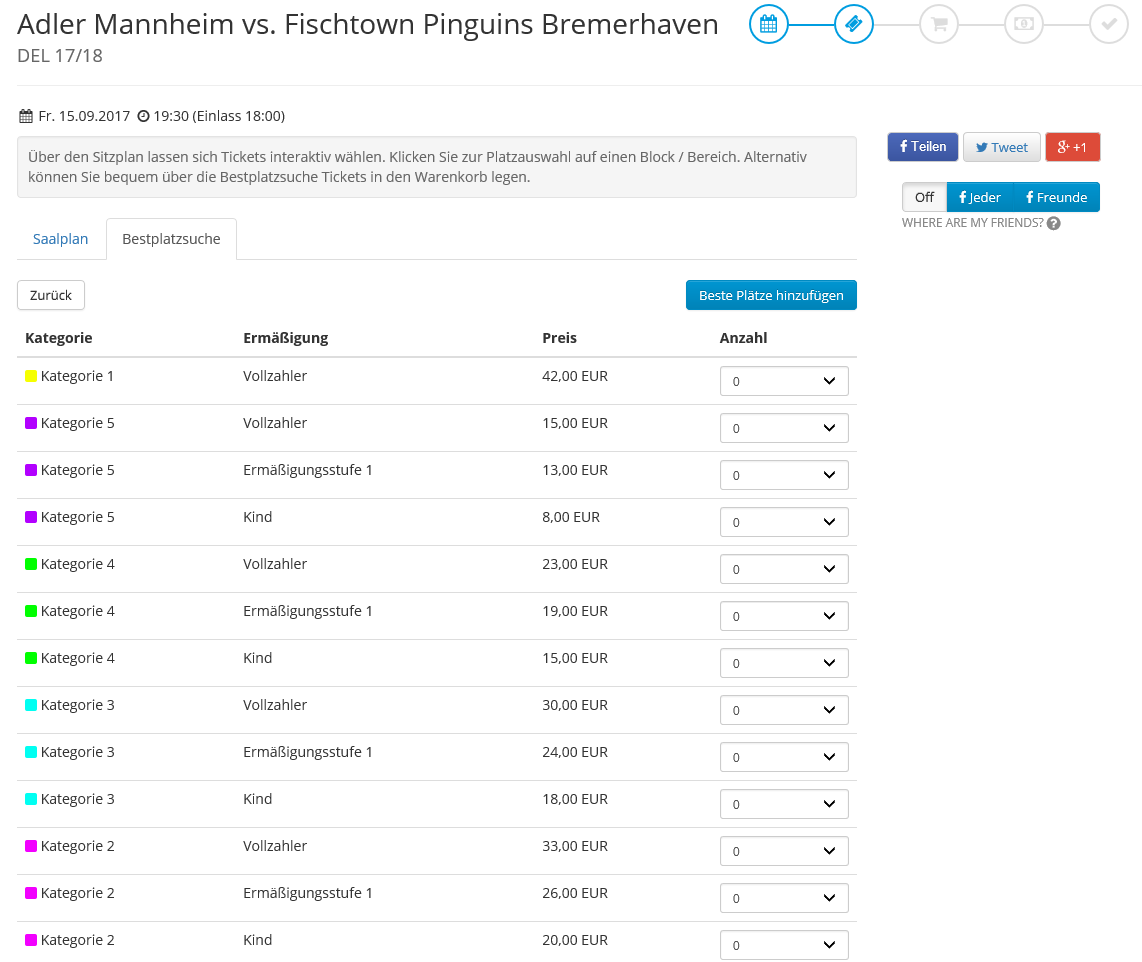
Task: Open quantity dropdown for Kategorie 3 Ermäßigungsstufe 1
Action: tap(784, 757)
